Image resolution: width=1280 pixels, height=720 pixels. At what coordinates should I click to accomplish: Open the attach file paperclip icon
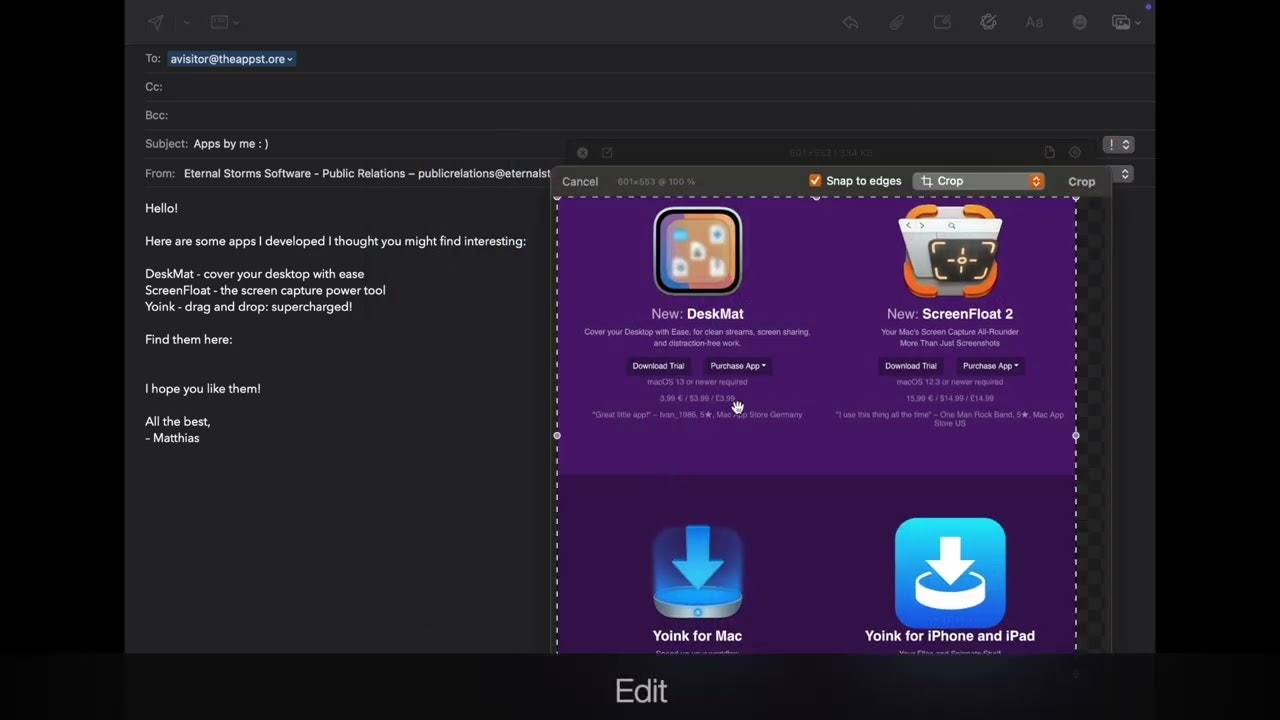pyautogui.click(x=896, y=22)
